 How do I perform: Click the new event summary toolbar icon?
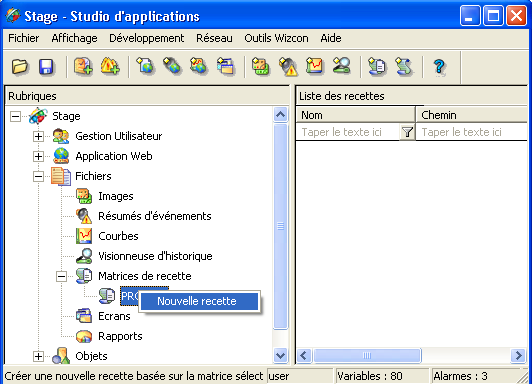pyautogui.click(x=288, y=66)
